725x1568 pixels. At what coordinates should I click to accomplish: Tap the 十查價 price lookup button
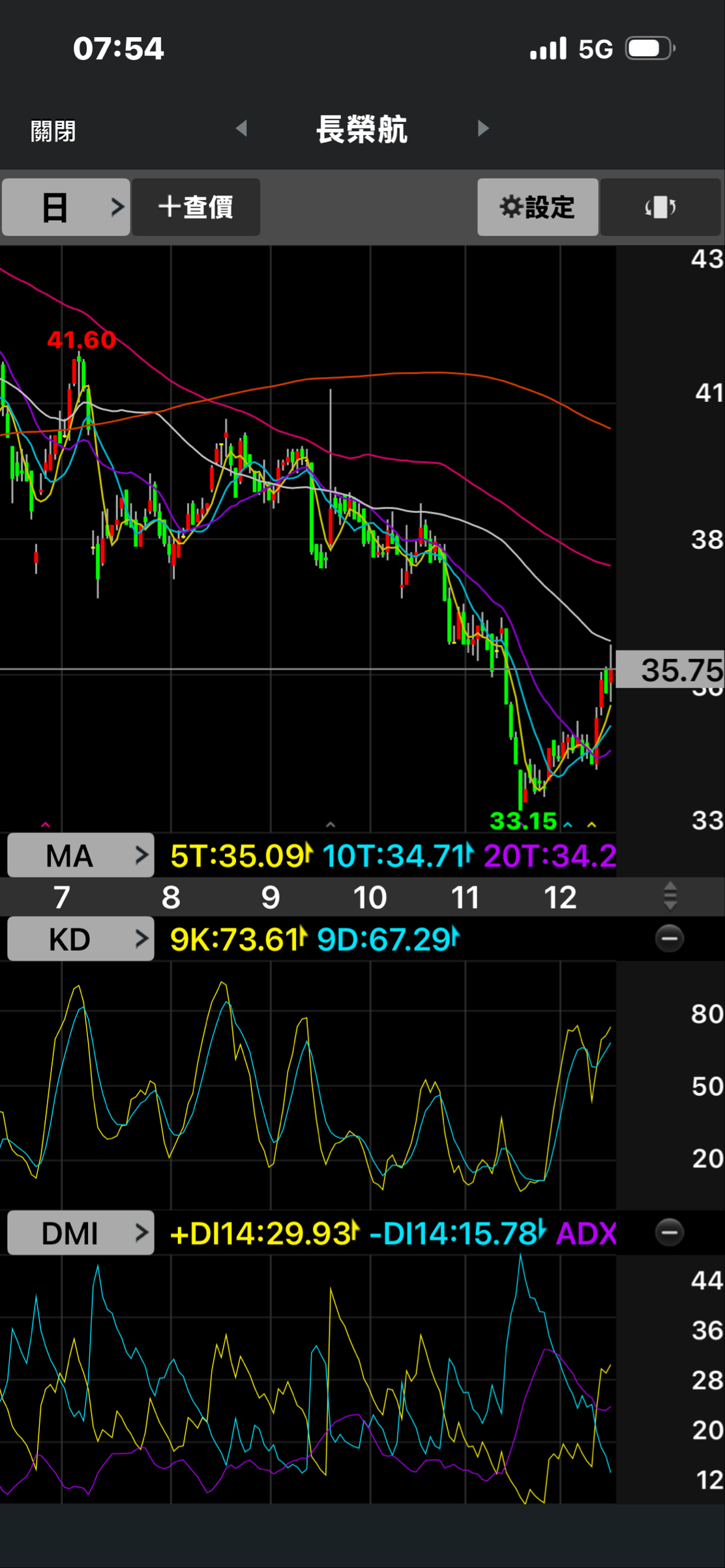[196, 207]
